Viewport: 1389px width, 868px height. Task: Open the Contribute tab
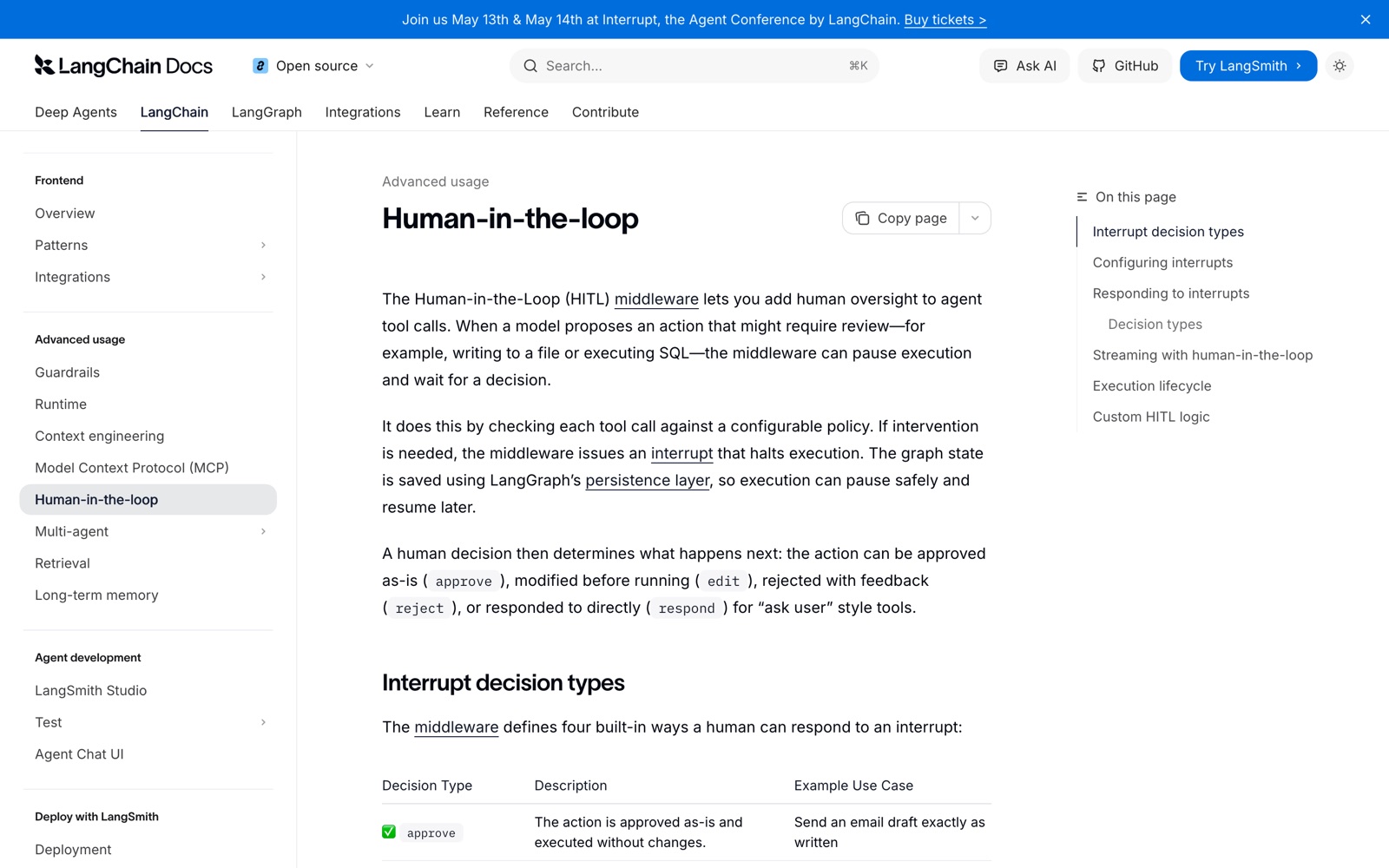point(605,112)
